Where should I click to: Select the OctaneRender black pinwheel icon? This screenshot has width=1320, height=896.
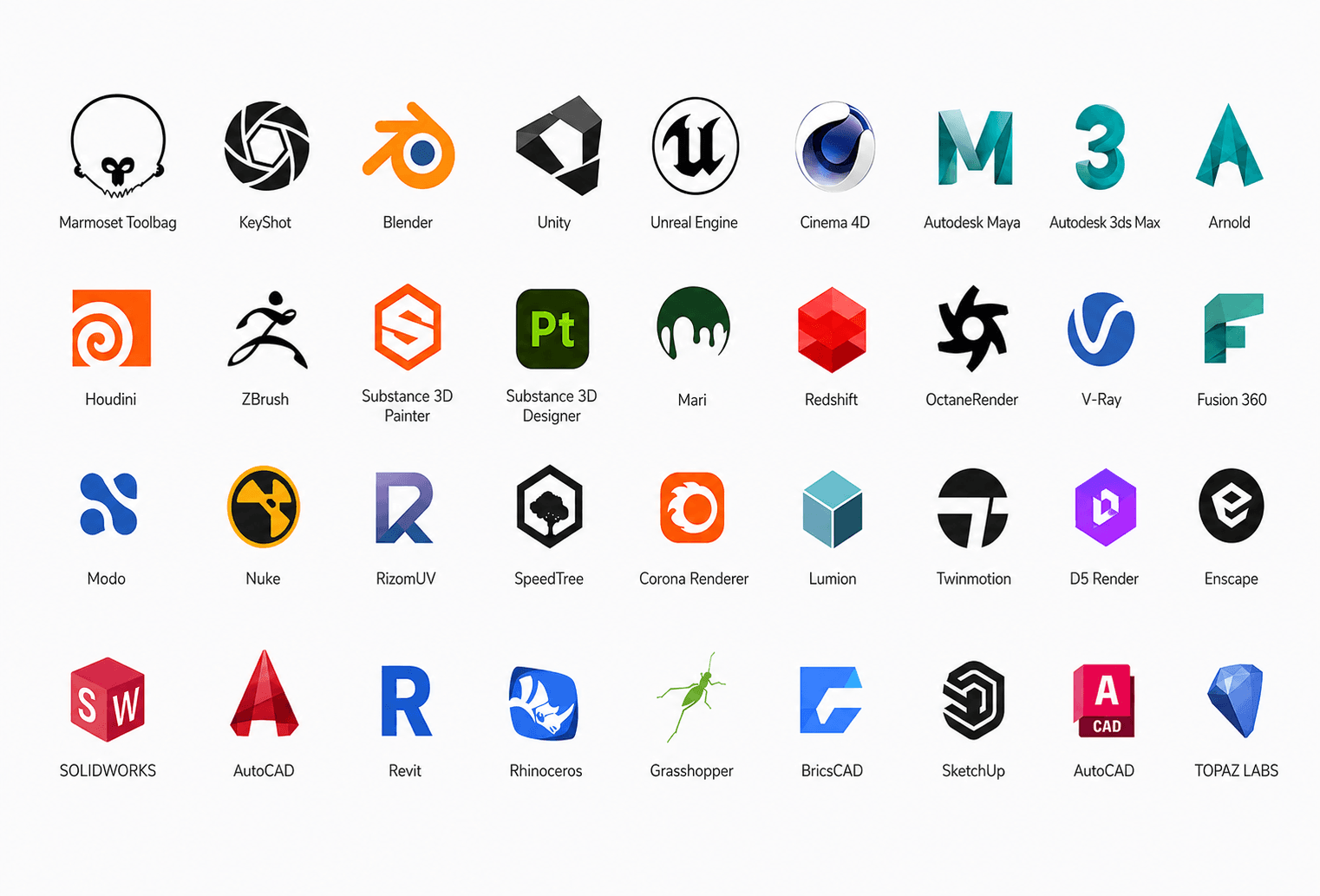[972, 328]
